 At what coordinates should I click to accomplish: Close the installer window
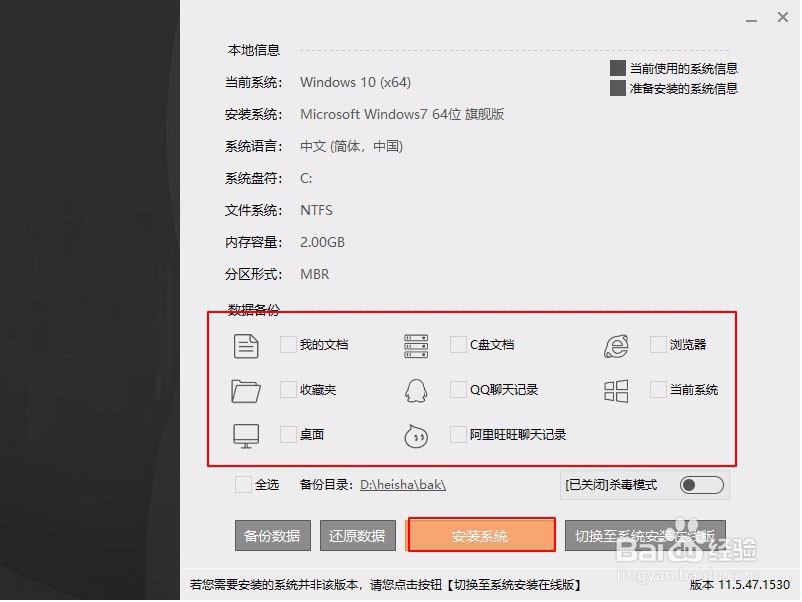[x=783, y=17]
